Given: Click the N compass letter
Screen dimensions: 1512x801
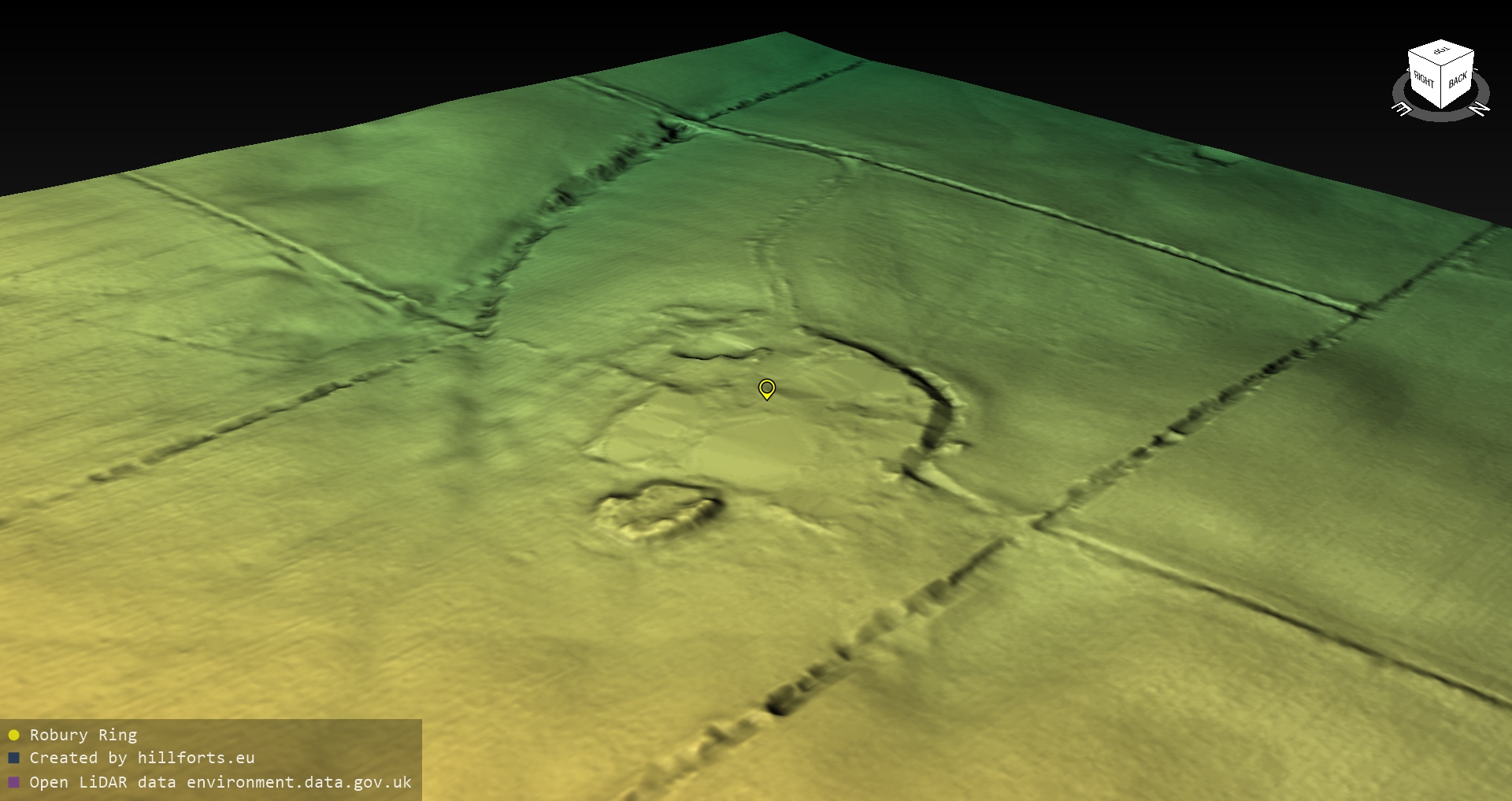Looking at the screenshot, I should click(x=1480, y=109).
